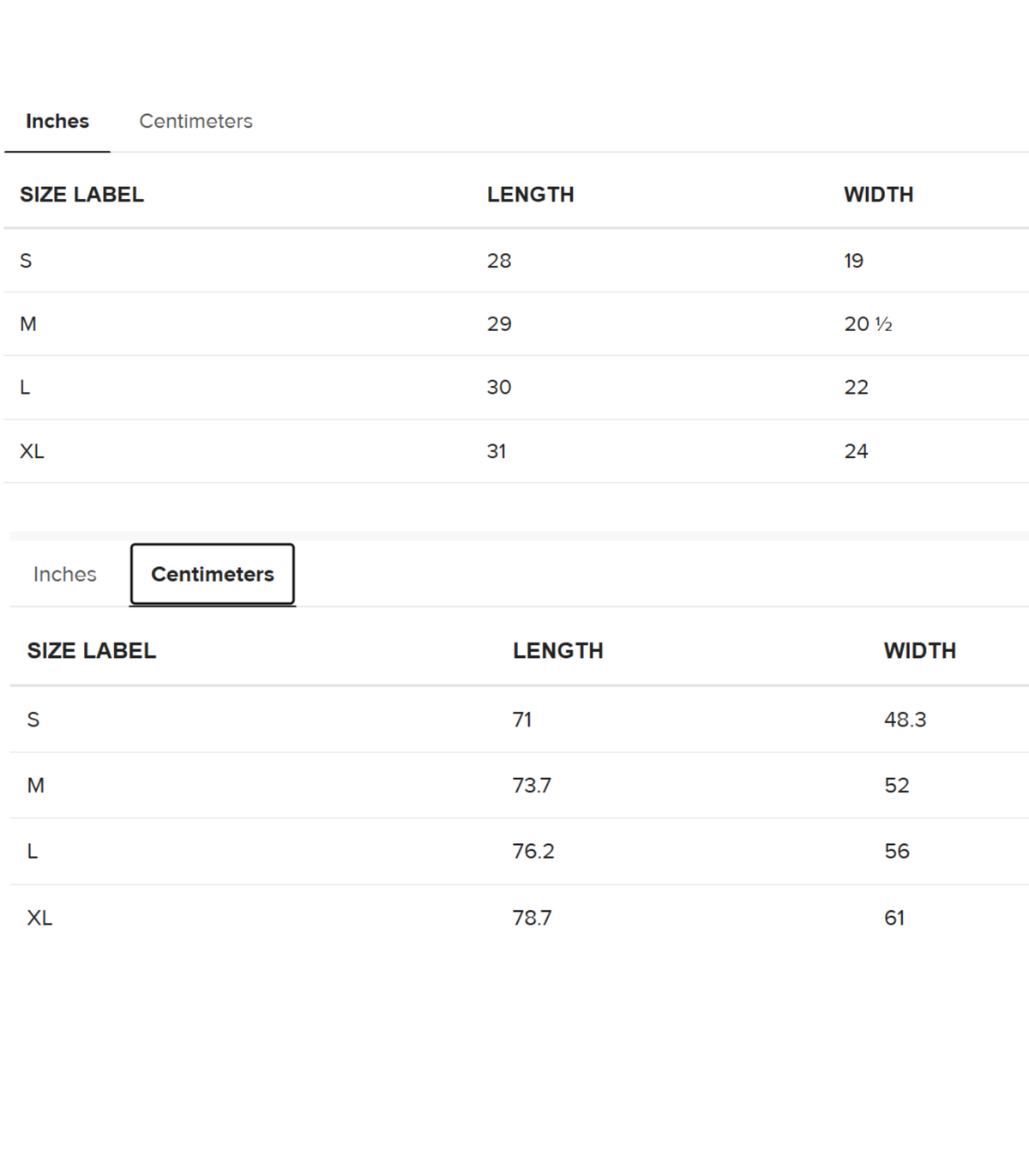
Task: Select the 31 length cell in inches table
Action: point(496,451)
